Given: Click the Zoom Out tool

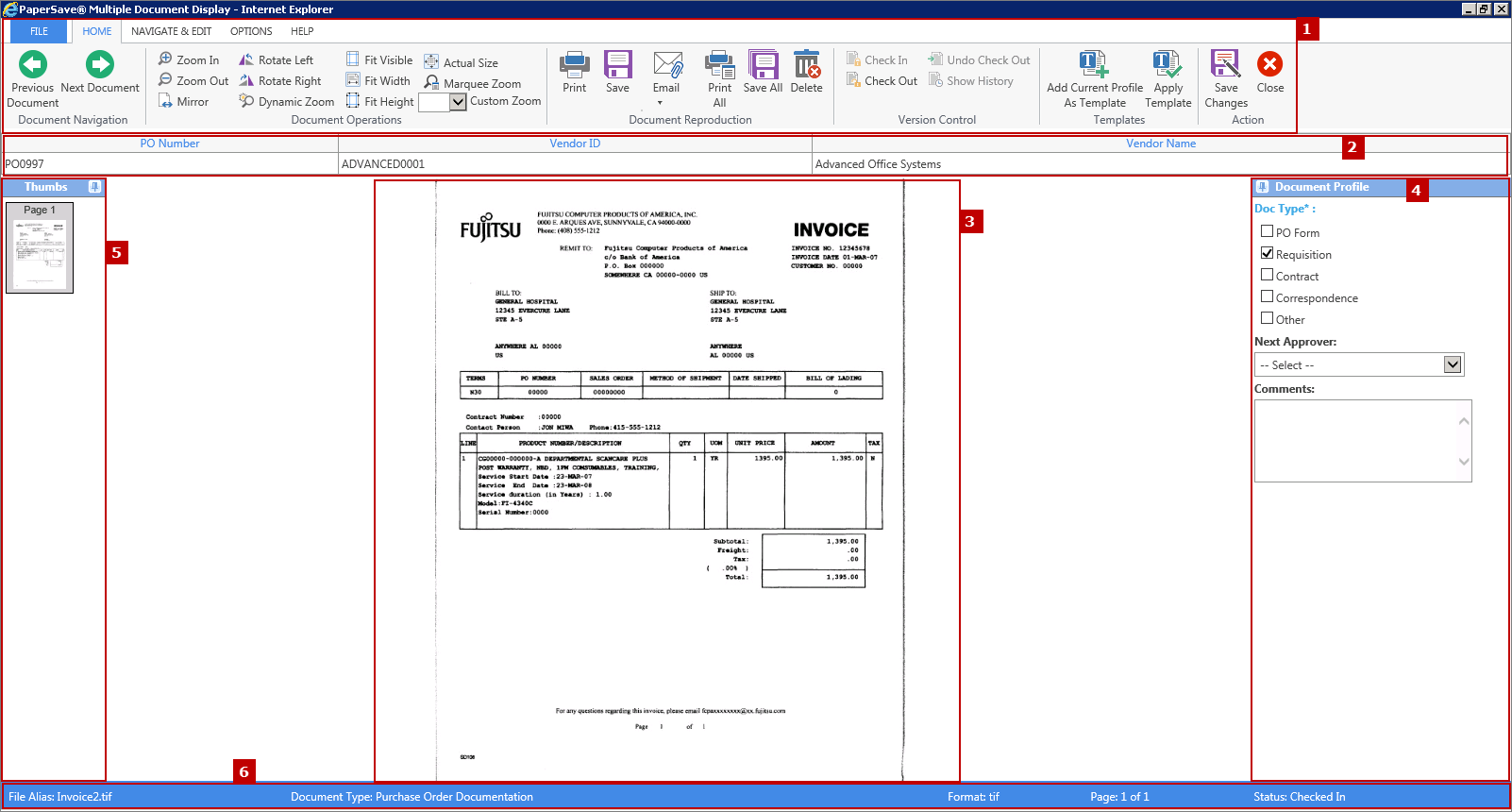Looking at the screenshot, I should 193,80.
